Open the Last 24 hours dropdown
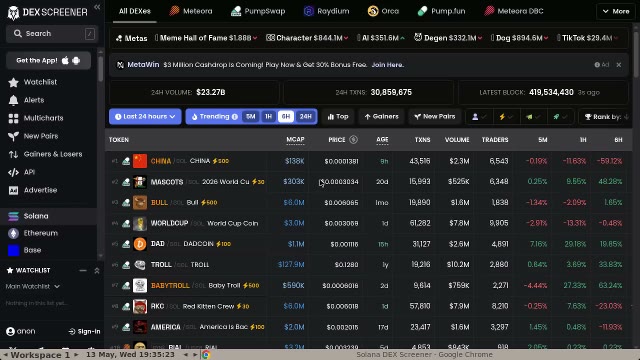The width and height of the screenshot is (640, 360). click(x=145, y=117)
